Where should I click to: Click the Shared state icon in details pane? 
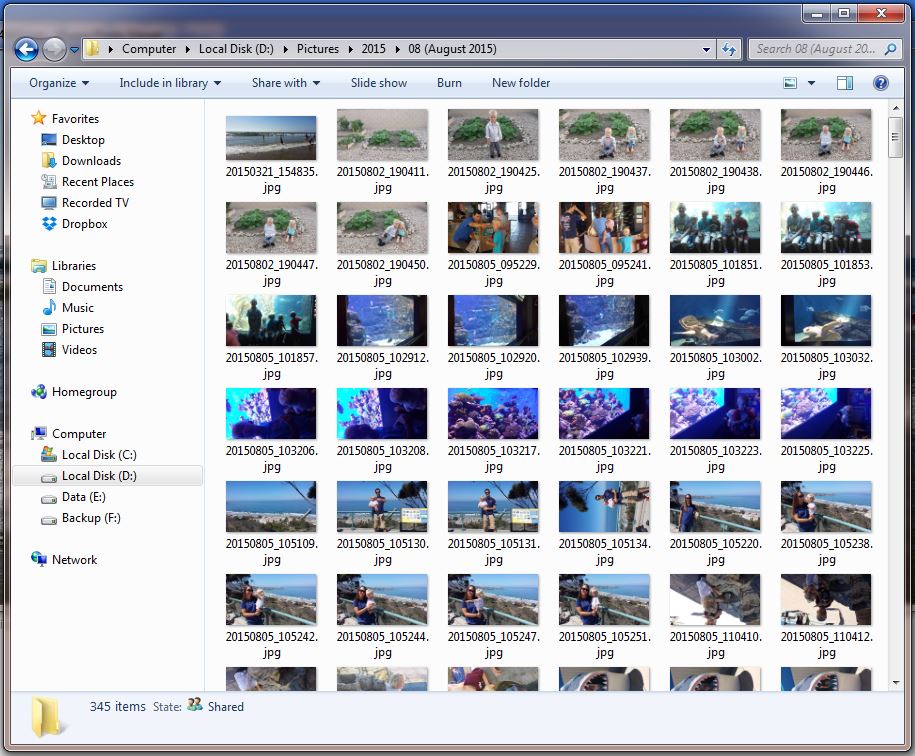(x=195, y=705)
